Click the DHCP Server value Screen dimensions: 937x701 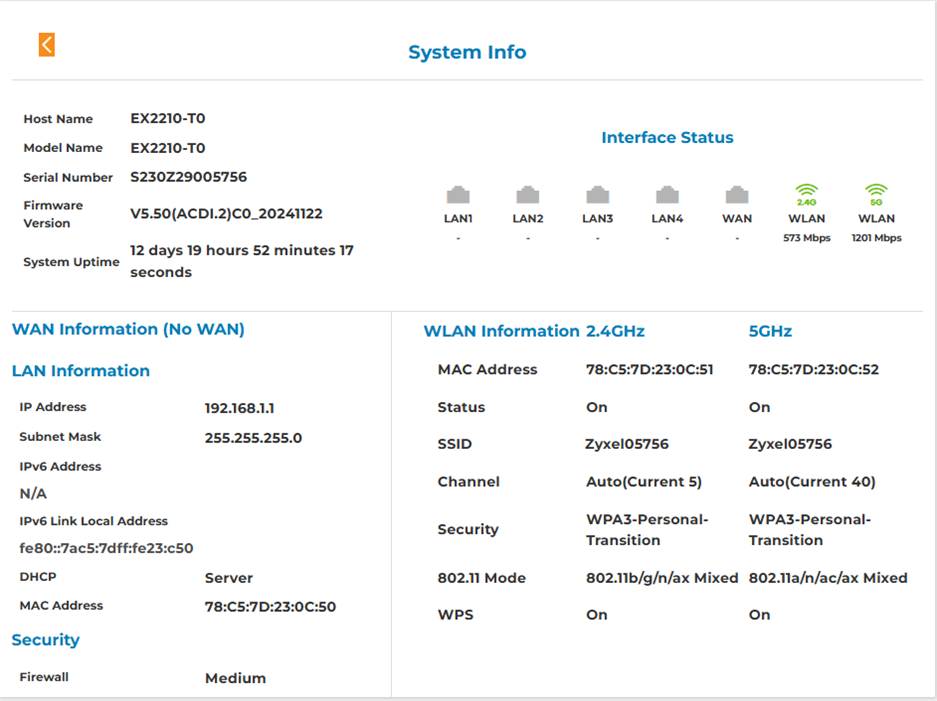point(229,578)
